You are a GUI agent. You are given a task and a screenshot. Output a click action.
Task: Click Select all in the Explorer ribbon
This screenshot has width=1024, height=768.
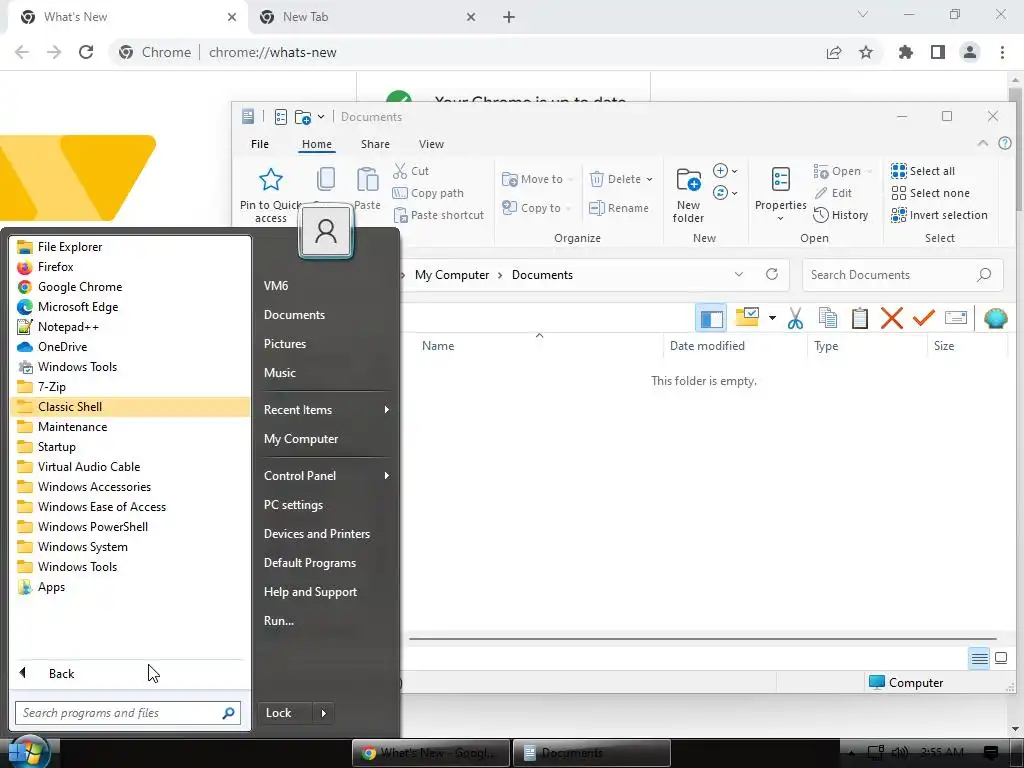point(923,171)
